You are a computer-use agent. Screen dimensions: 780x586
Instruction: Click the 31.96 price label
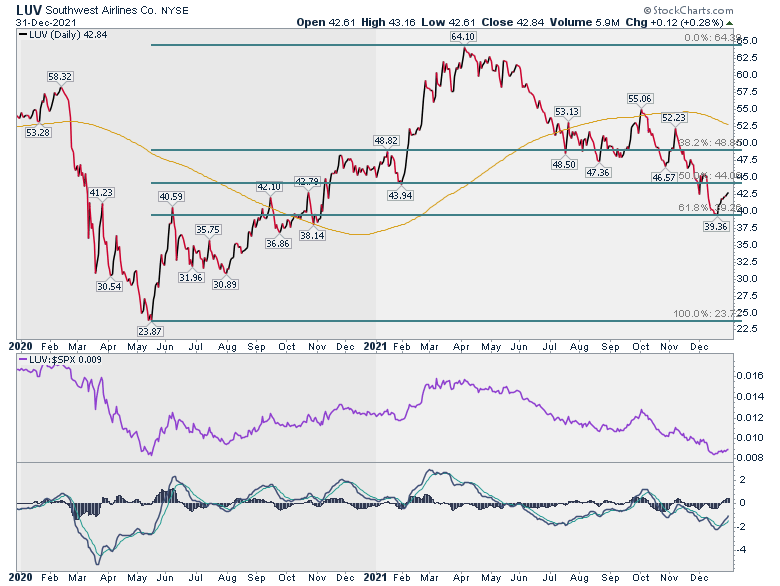pos(191,278)
